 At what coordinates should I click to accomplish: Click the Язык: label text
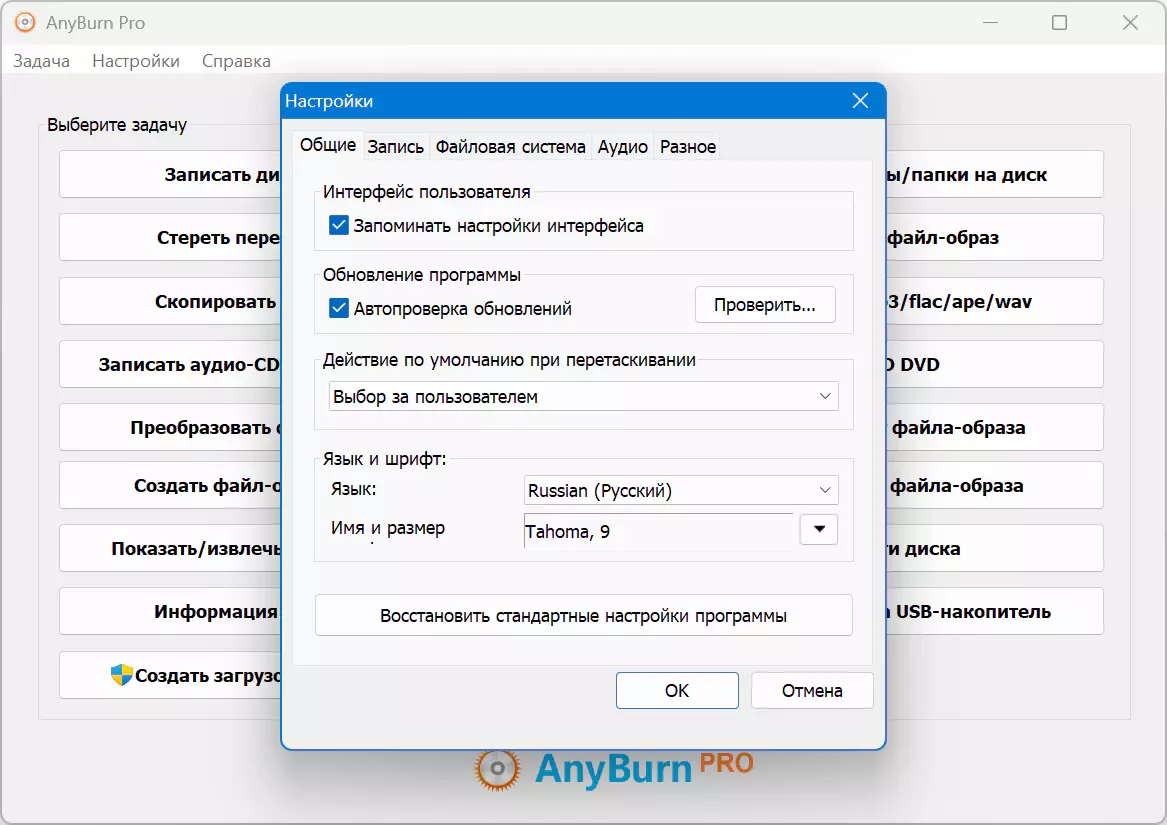point(354,489)
